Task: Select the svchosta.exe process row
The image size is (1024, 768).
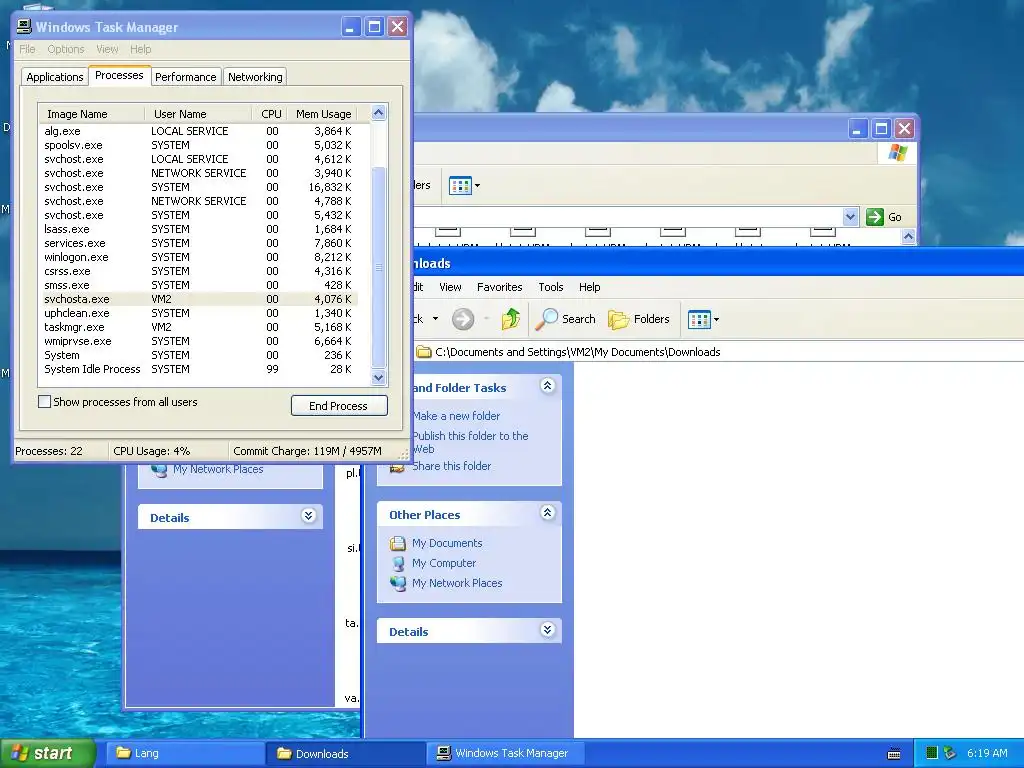Action: click(199, 299)
